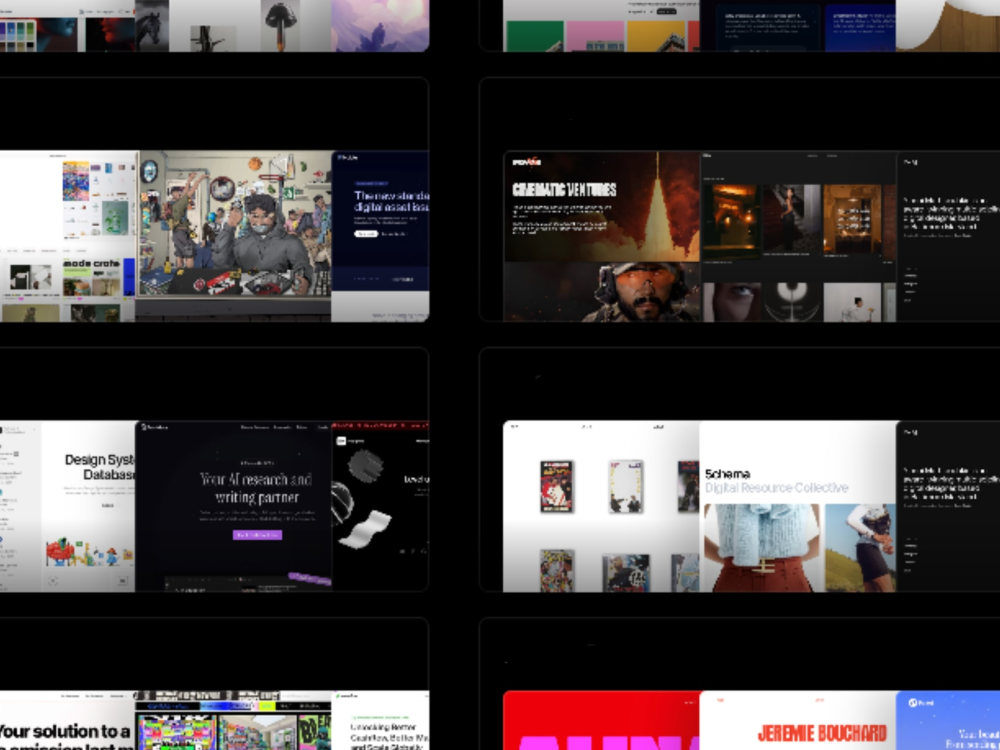The image size is (1000, 750).
Task: Open the 'Your solution to a' emission thumbnail
Action: pos(68,720)
